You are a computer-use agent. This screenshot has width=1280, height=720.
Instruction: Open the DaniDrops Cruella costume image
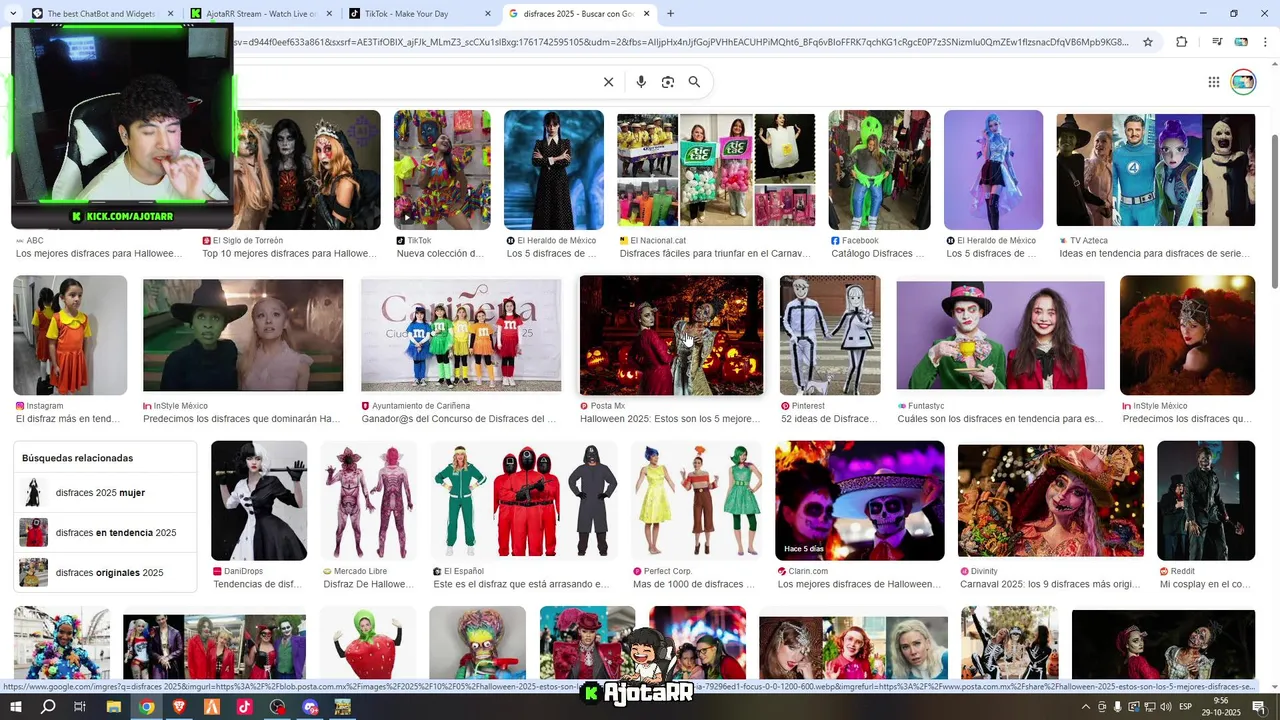coord(259,500)
